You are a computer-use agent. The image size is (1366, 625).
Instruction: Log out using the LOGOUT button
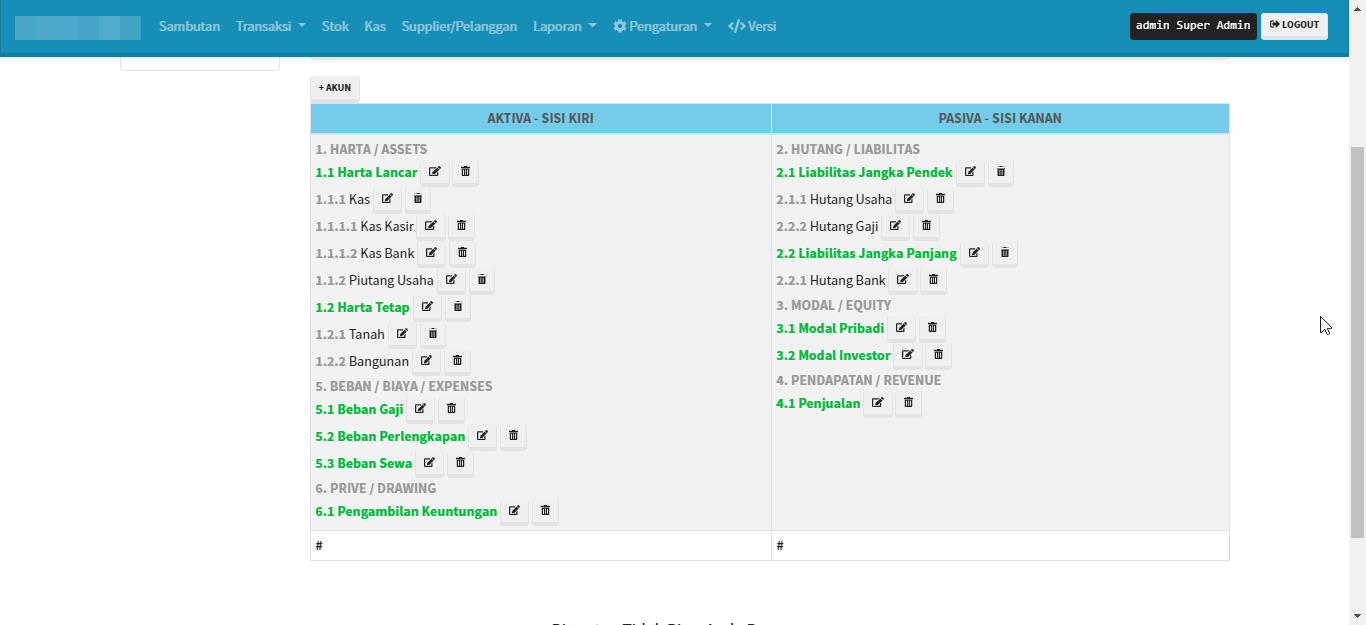(1294, 25)
